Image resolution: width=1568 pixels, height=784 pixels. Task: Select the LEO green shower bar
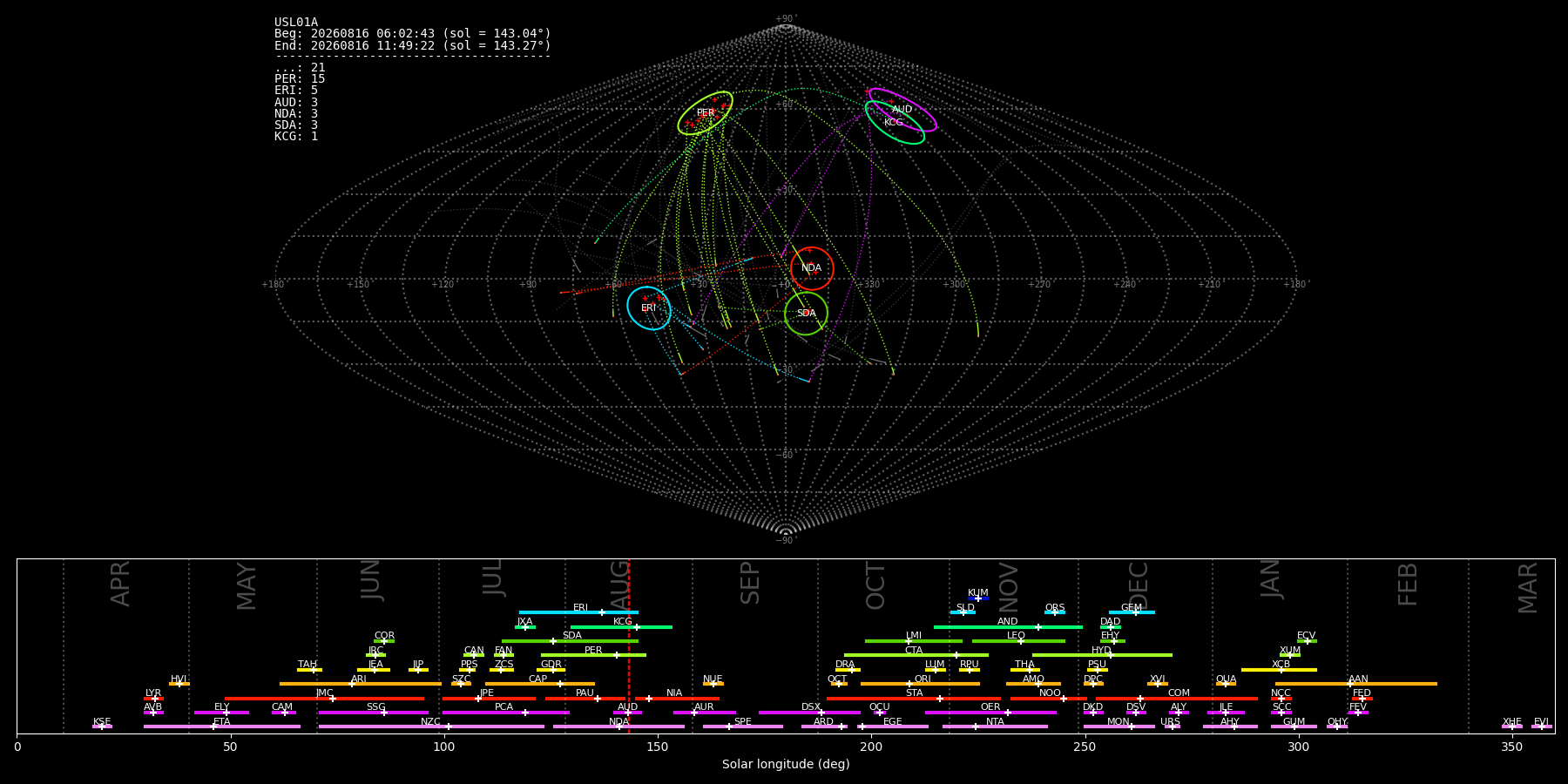[1018, 641]
